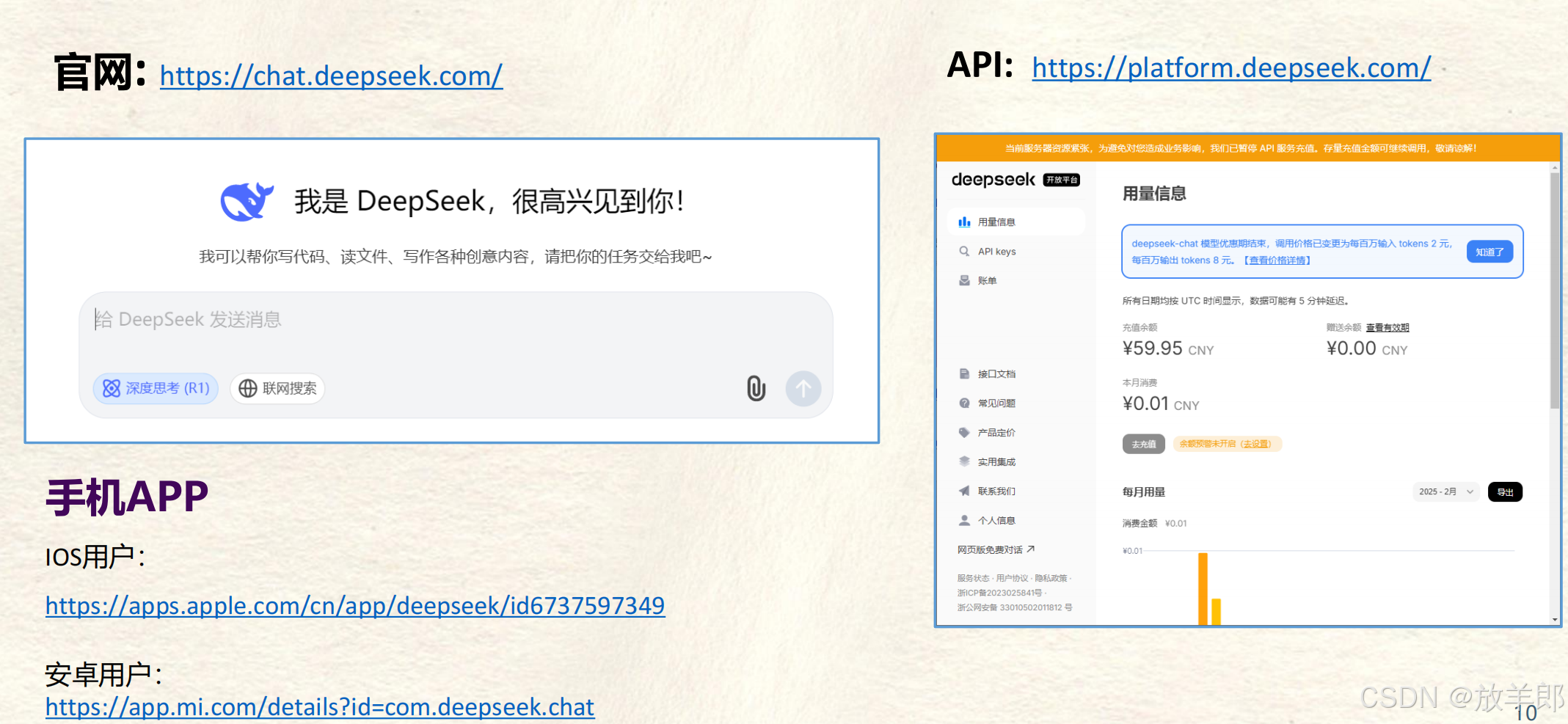Click the bar chart icon beside 用量信息
This screenshot has width=1568, height=724.
[964, 222]
